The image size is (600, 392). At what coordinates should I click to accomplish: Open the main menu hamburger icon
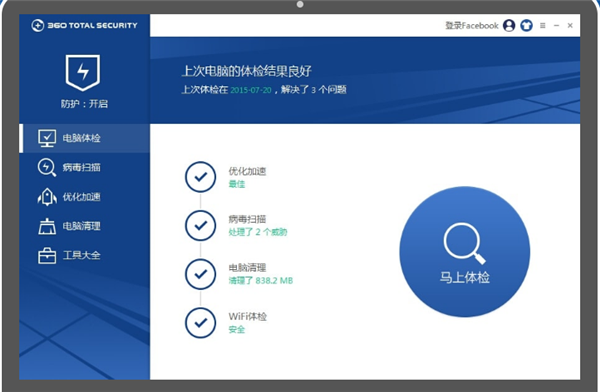point(543,26)
